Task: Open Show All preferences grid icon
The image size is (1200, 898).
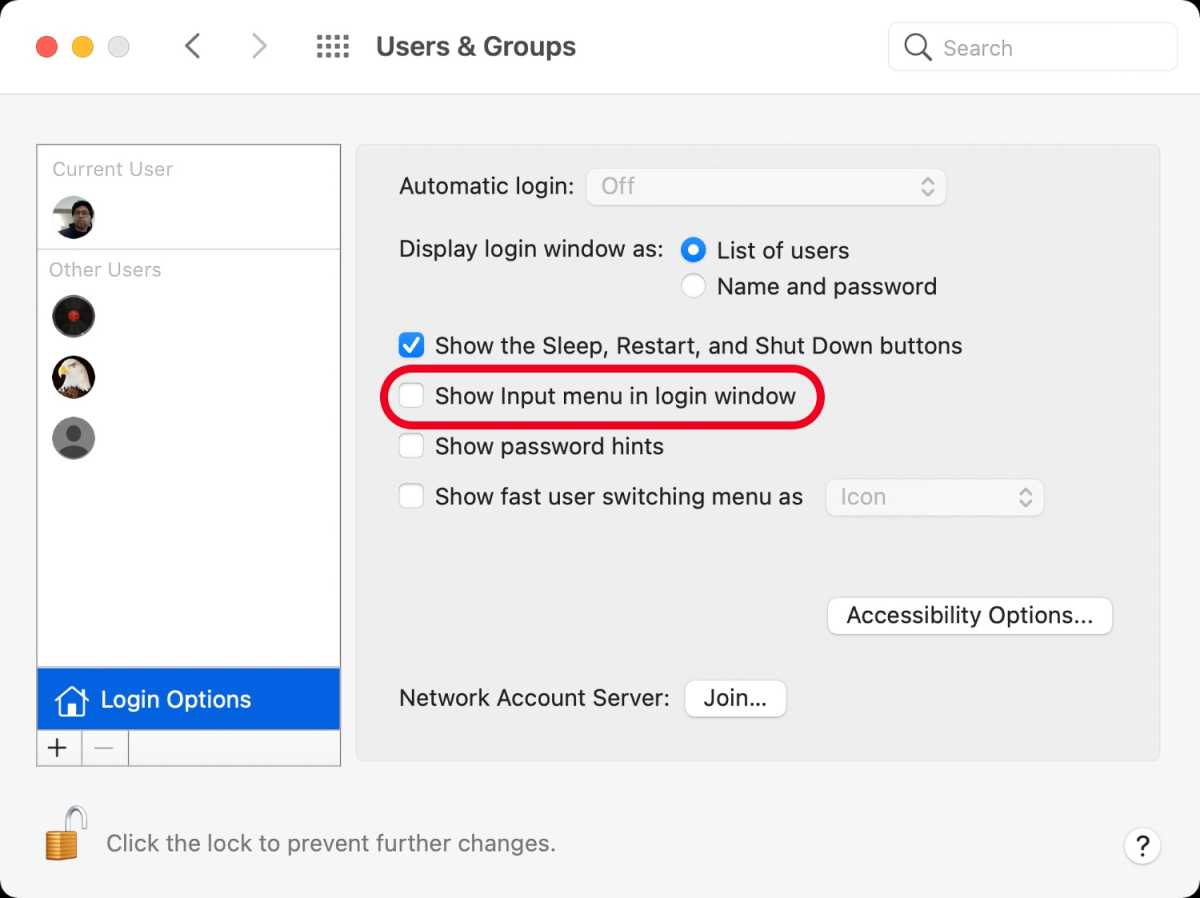Action: tap(332, 45)
